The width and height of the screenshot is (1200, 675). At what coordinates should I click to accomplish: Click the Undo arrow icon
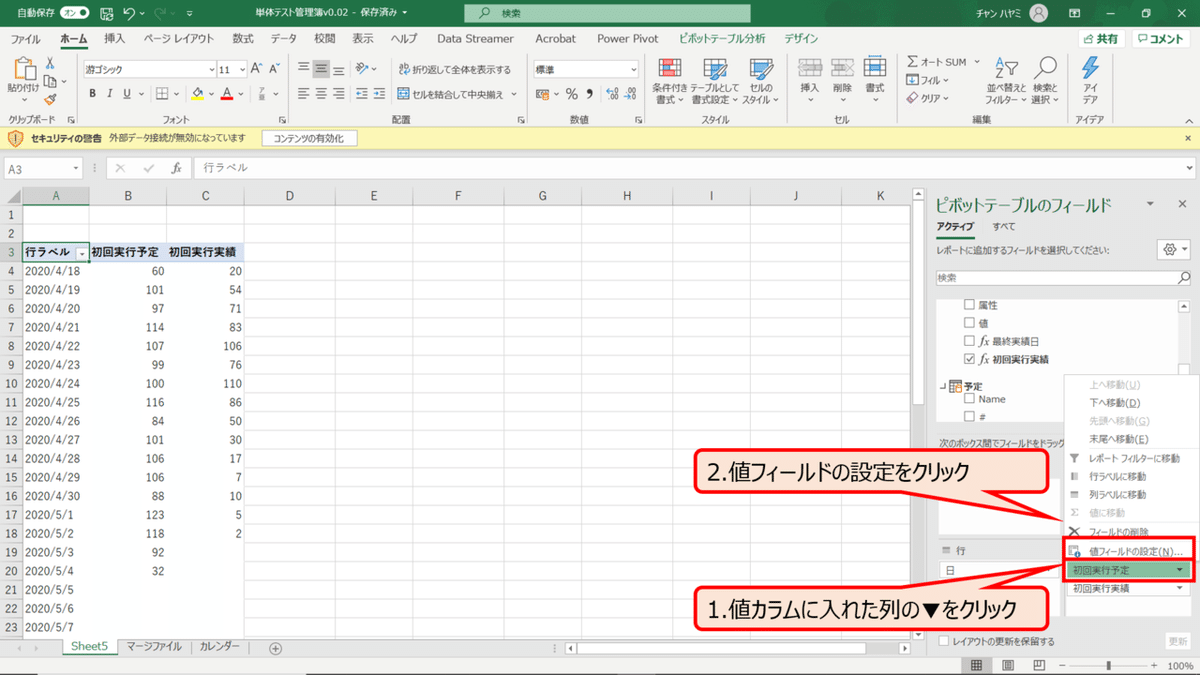coord(130,14)
